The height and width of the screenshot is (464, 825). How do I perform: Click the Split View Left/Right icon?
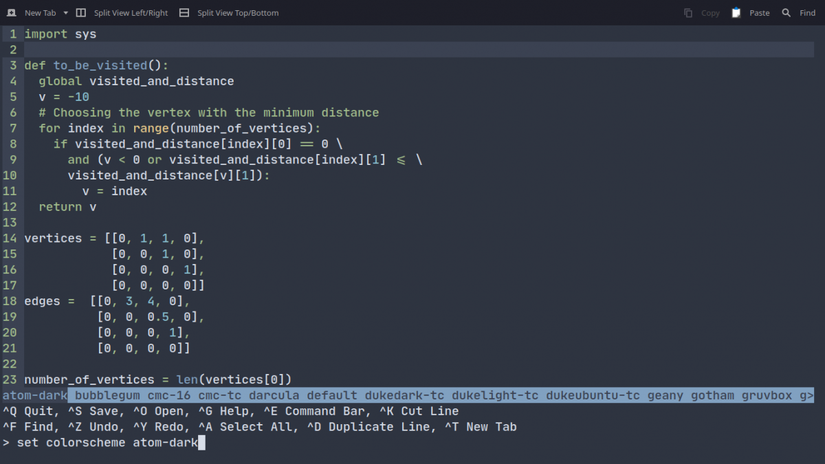81,13
